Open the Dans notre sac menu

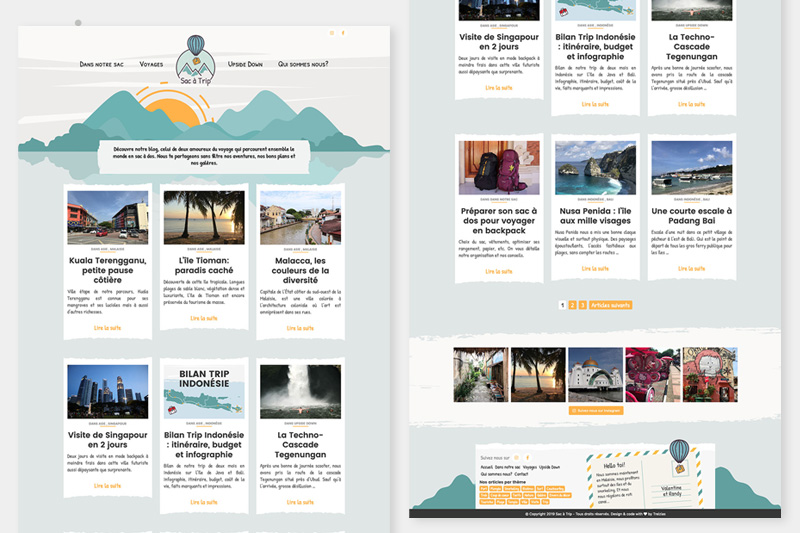(102, 64)
